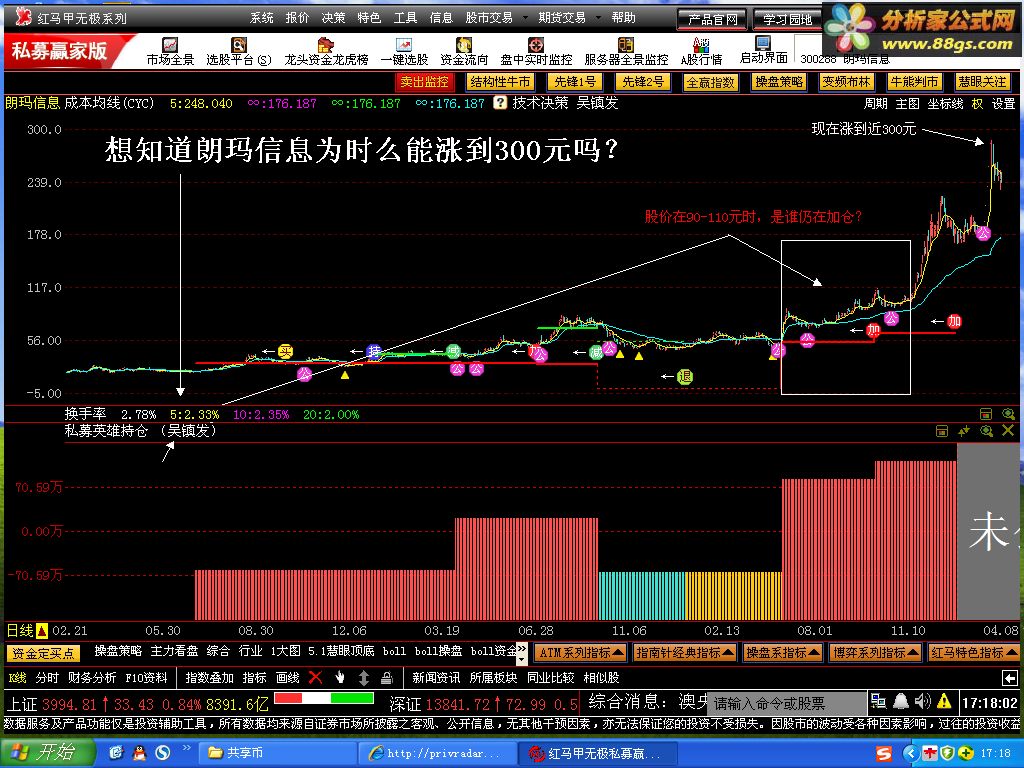The width and height of the screenshot is (1024, 768).
Task: Click the up-down arrows icon in bottom toolbar
Action: pyautogui.click(x=364, y=677)
